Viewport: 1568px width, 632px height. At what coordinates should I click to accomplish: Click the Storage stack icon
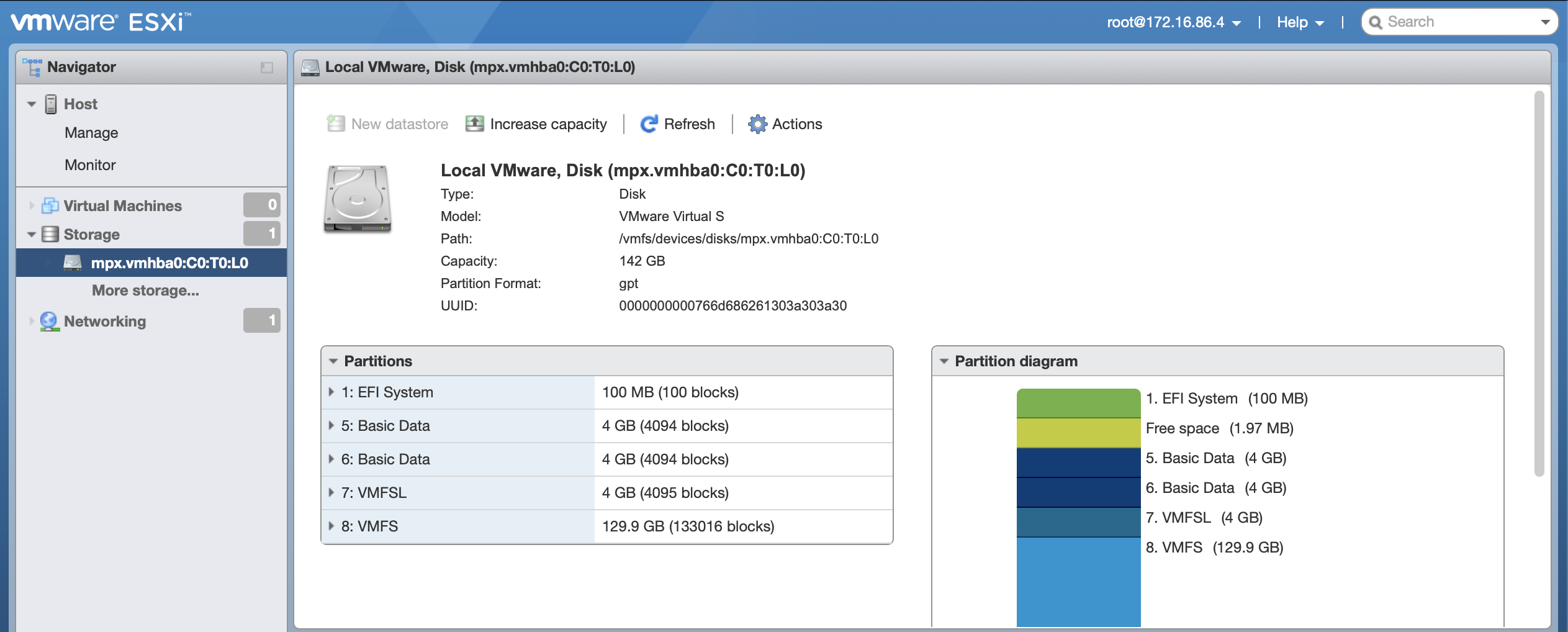tap(50, 234)
